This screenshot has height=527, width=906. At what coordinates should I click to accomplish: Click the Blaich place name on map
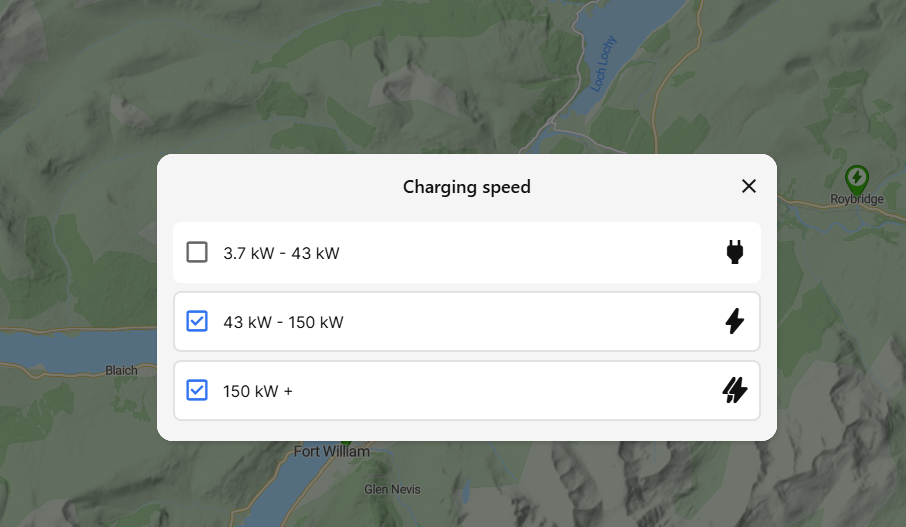121,370
